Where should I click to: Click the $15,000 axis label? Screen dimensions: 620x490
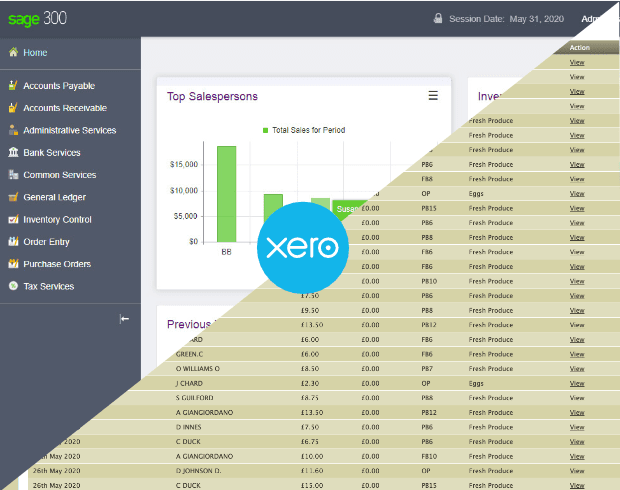click(184, 164)
